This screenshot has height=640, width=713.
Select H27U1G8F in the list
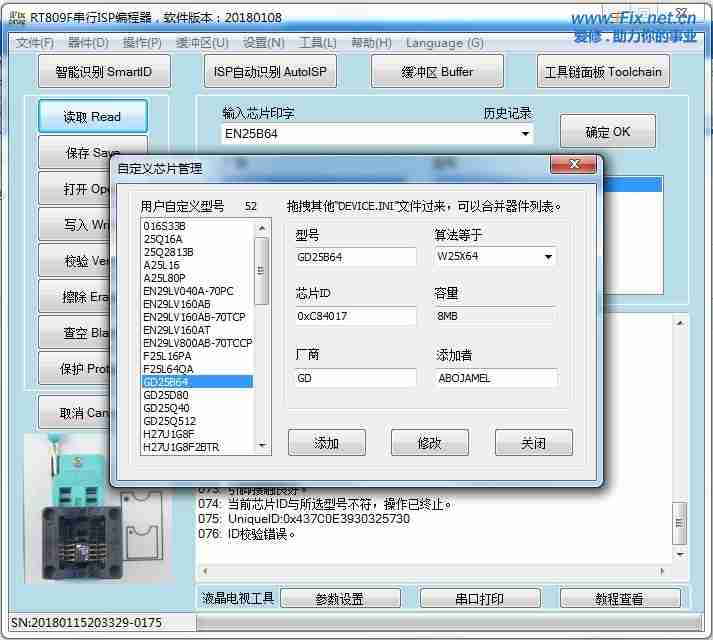[x=198, y=434]
